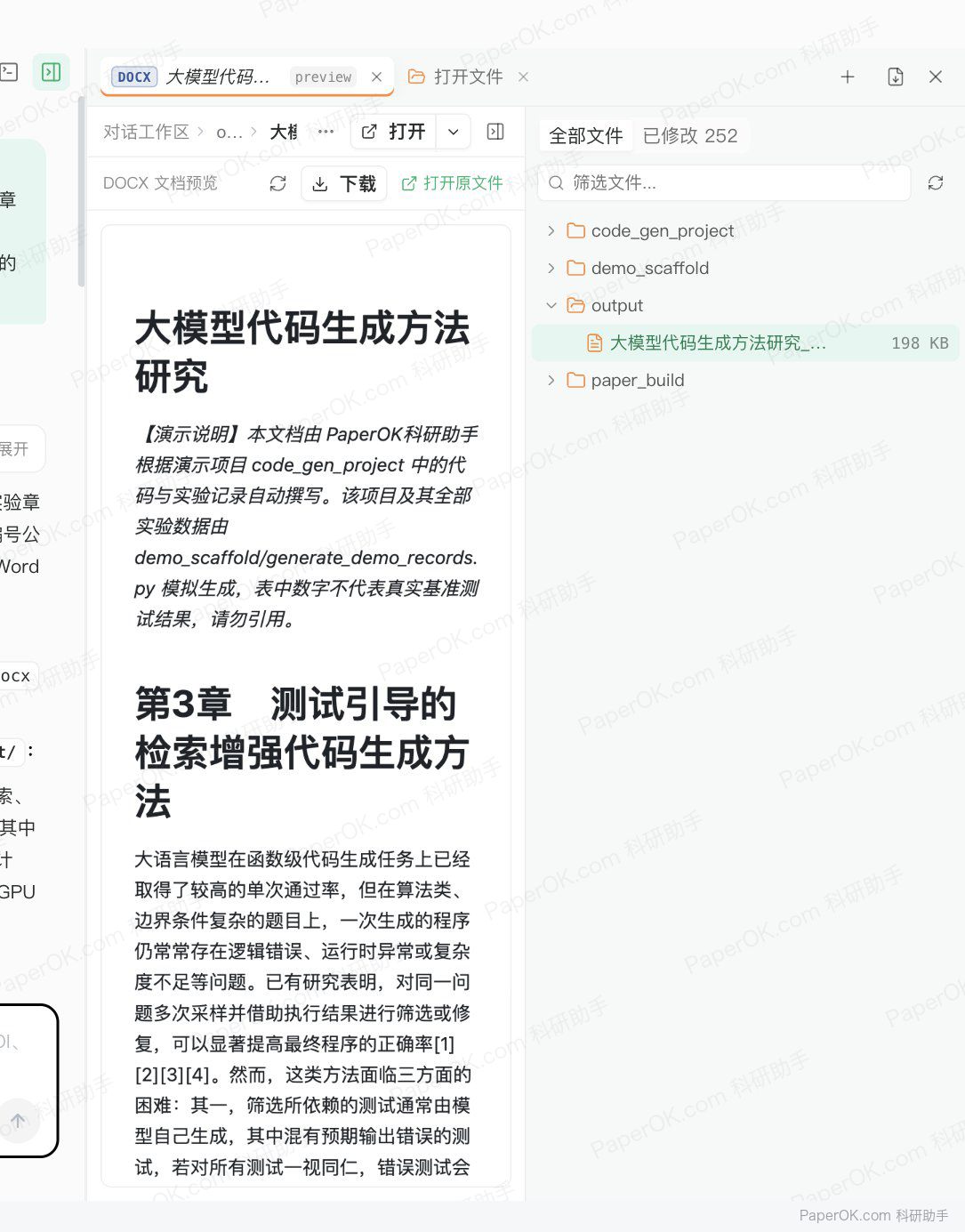Image resolution: width=965 pixels, height=1232 pixels.
Task: Focus the 筛选文件 search field
Action: [724, 182]
